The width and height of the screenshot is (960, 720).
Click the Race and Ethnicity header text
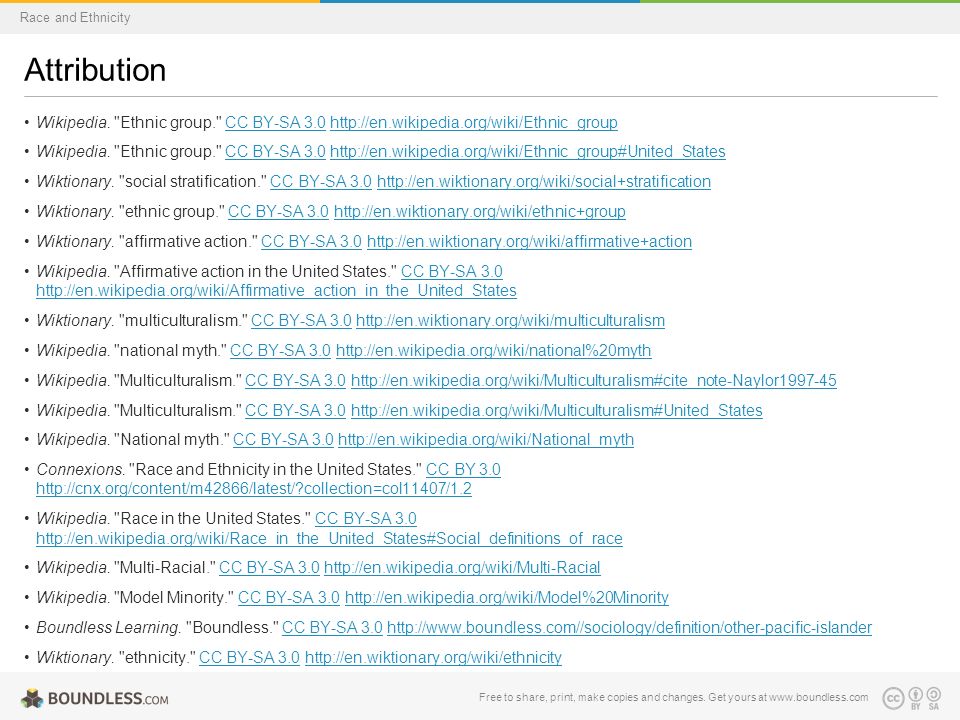(75, 17)
